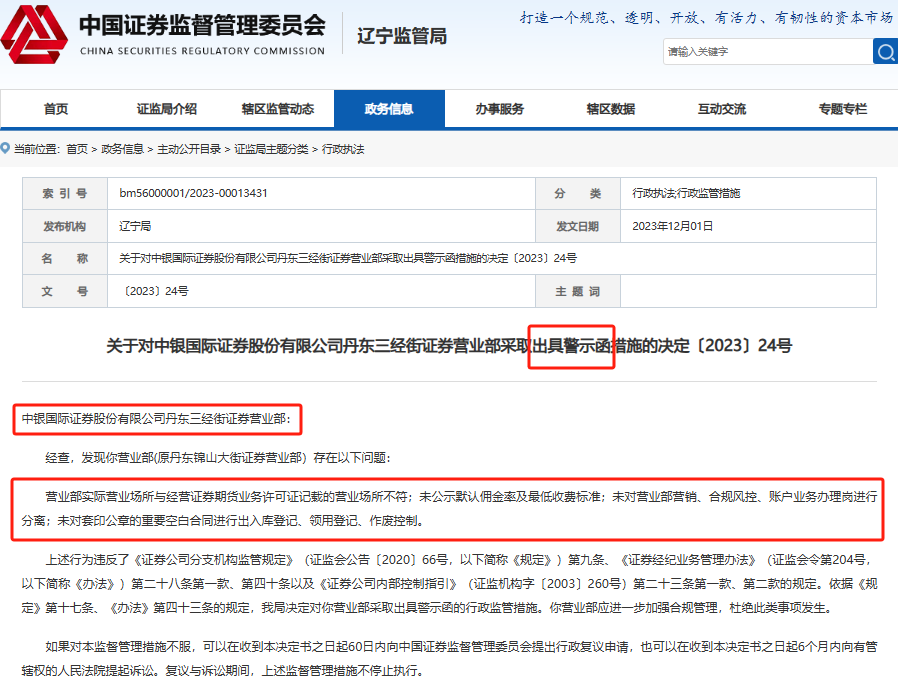Screen dimensions: 898x689
Task: Open the 证监局介绍 navigation tab
Action: [x=167, y=109]
